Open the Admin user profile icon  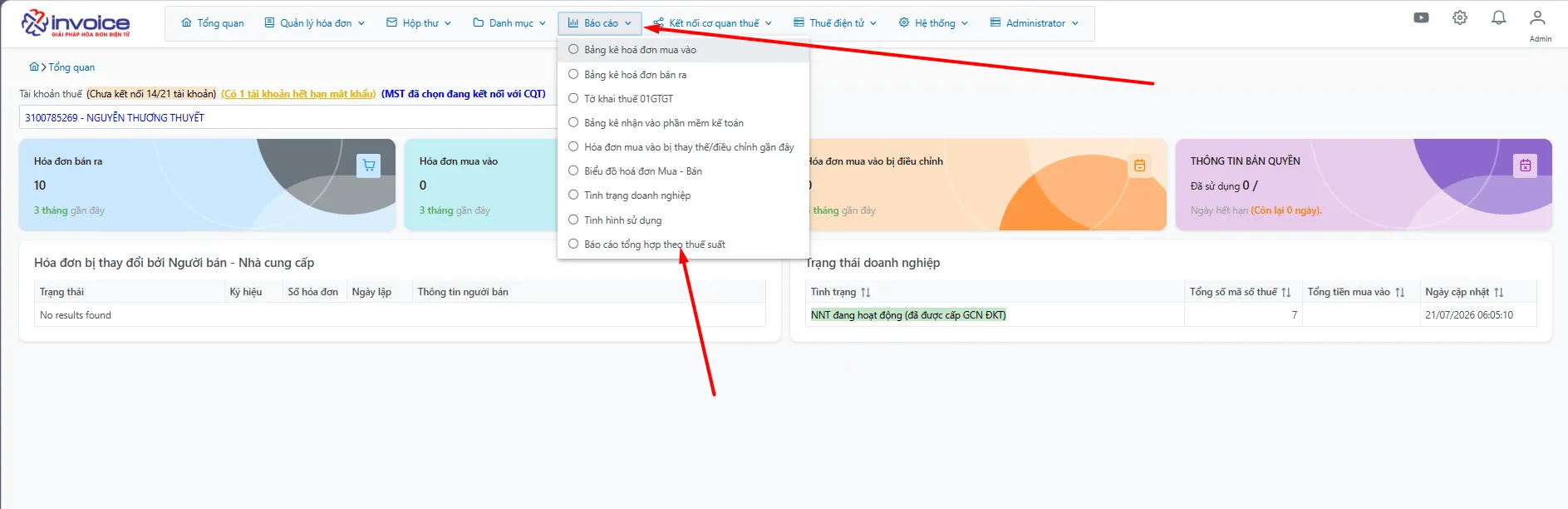click(1538, 17)
